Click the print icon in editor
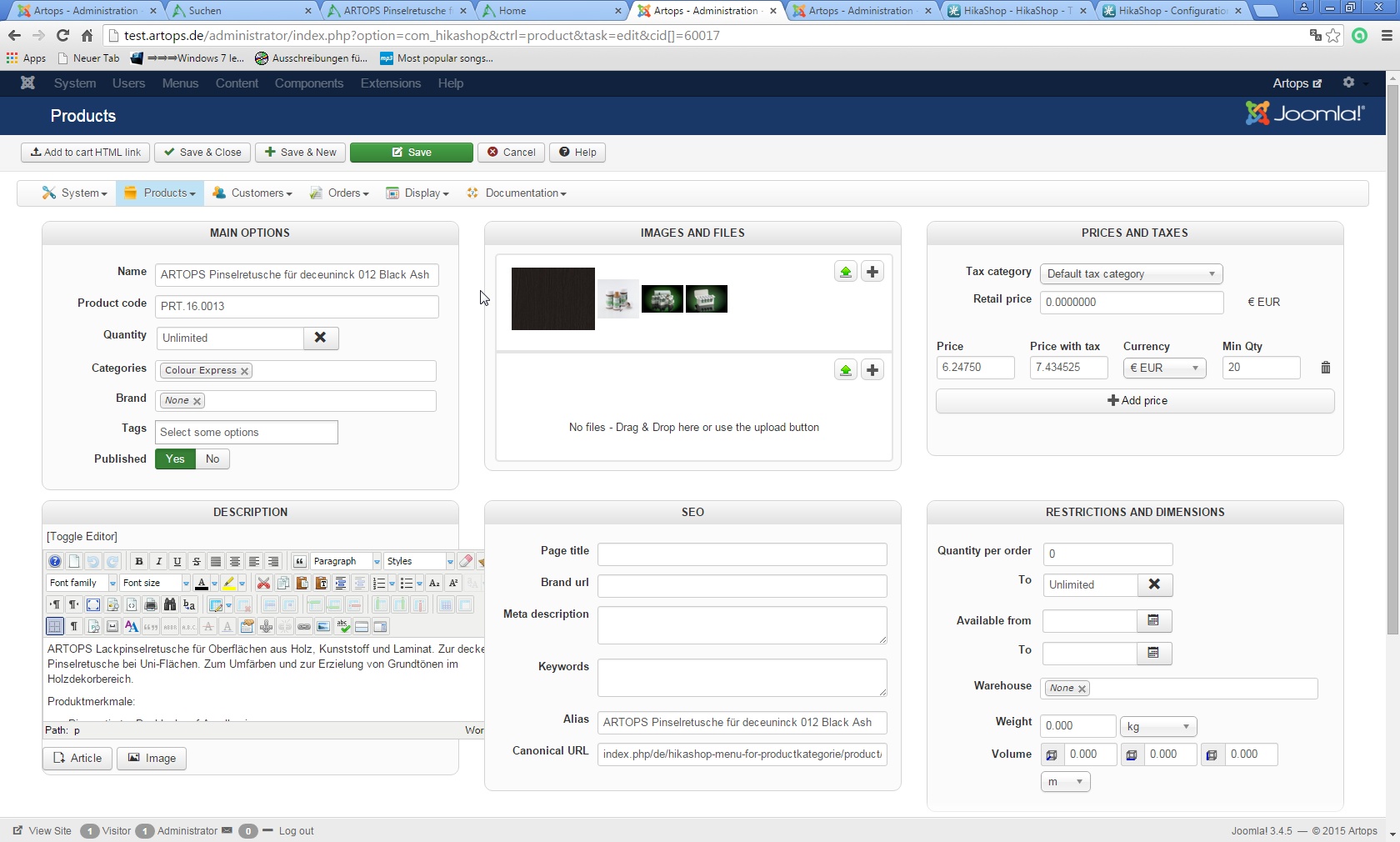Screen dimensions: 1400x842 coord(151,604)
